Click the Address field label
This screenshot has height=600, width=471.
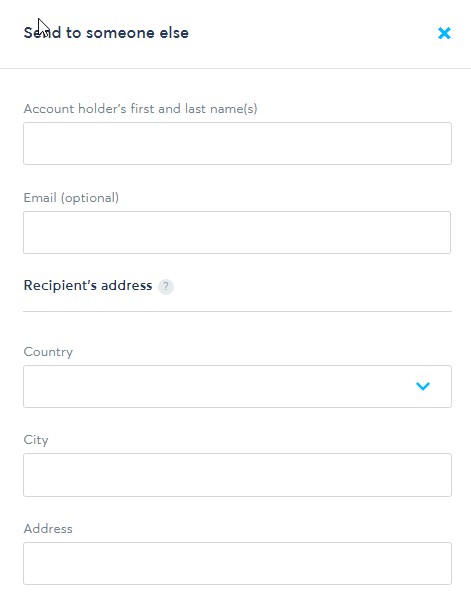point(48,529)
